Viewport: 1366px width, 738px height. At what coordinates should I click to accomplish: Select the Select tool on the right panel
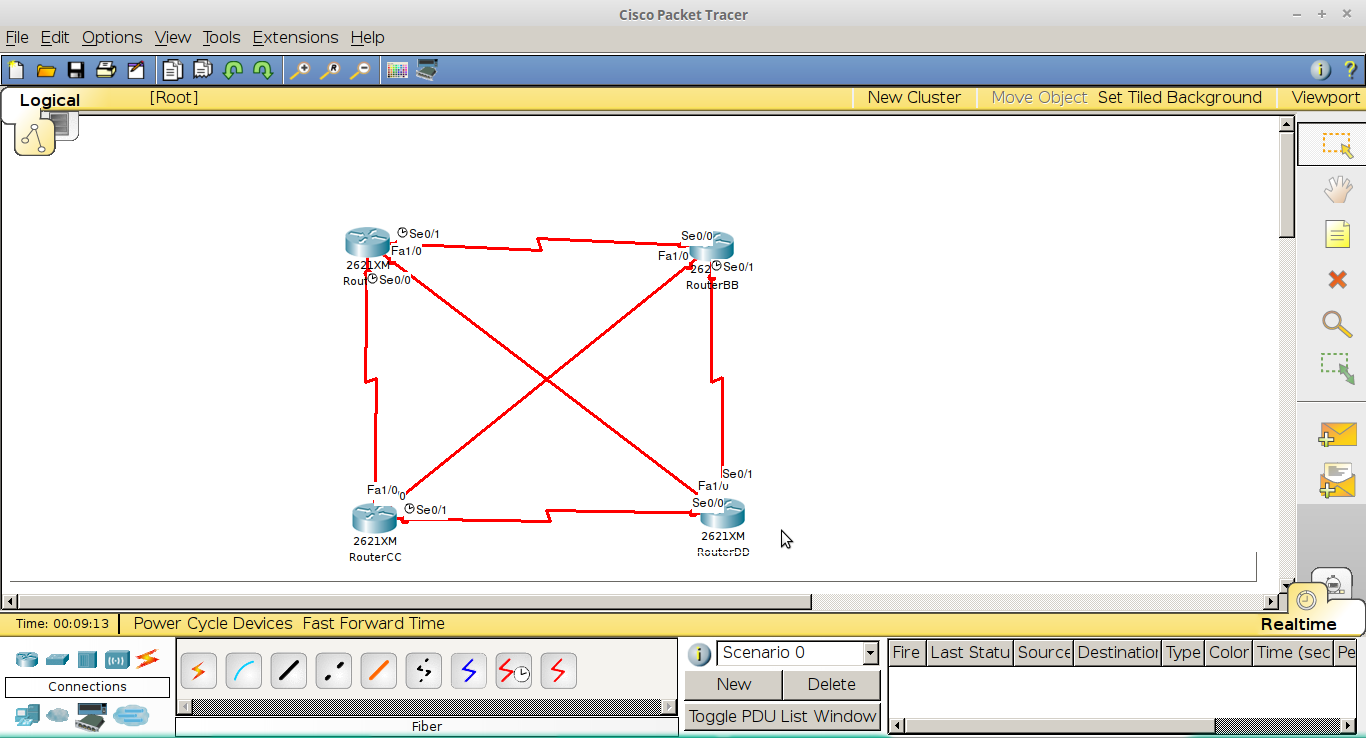click(x=1337, y=145)
